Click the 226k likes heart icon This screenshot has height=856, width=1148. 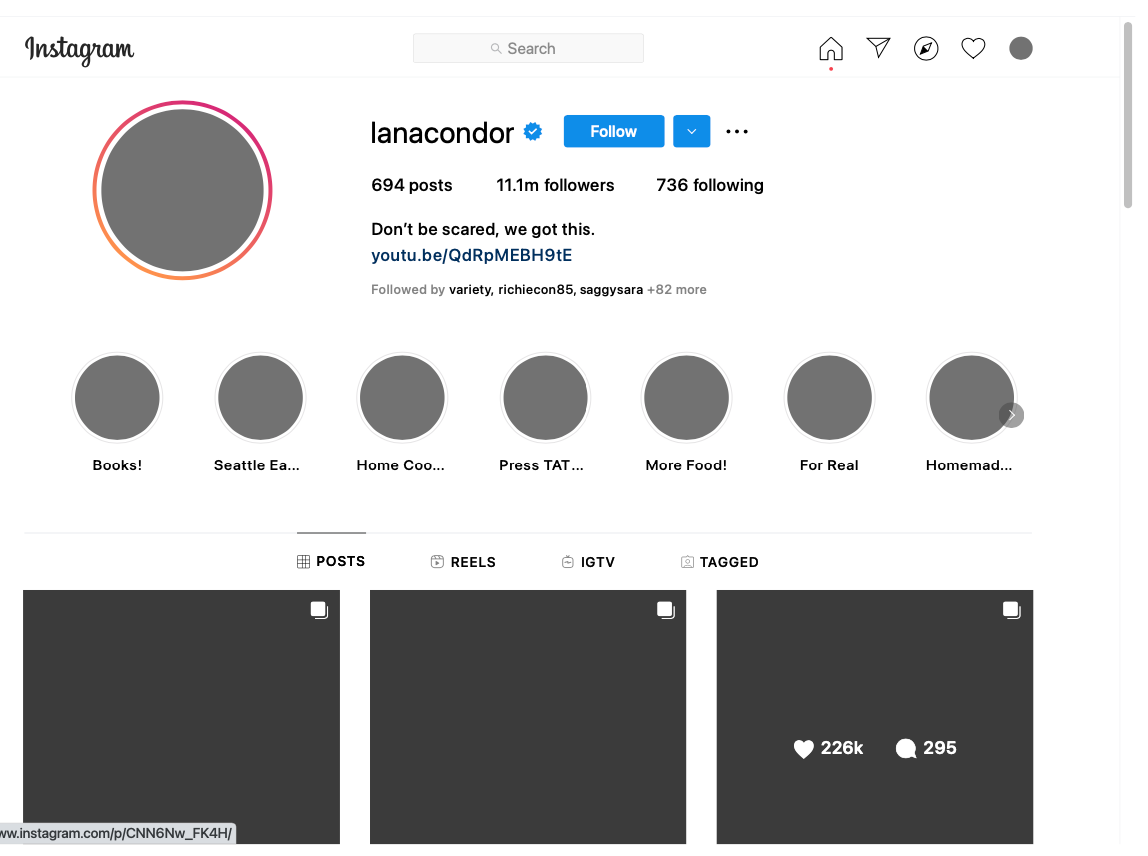(804, 748)
